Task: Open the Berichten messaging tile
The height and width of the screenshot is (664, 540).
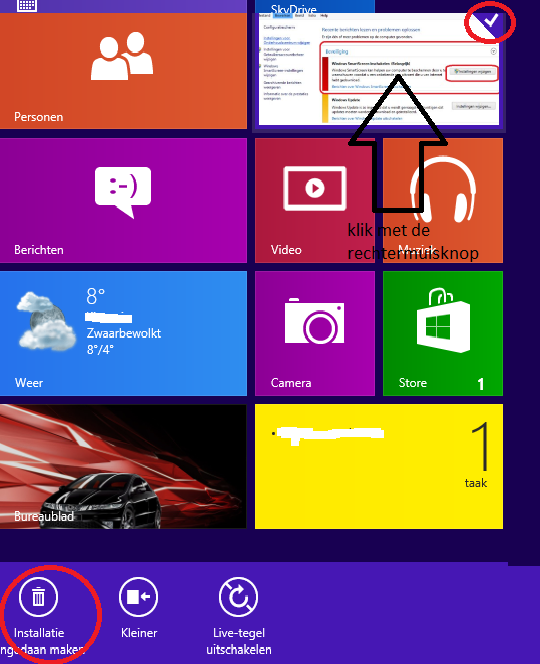Action: [123, 200]
